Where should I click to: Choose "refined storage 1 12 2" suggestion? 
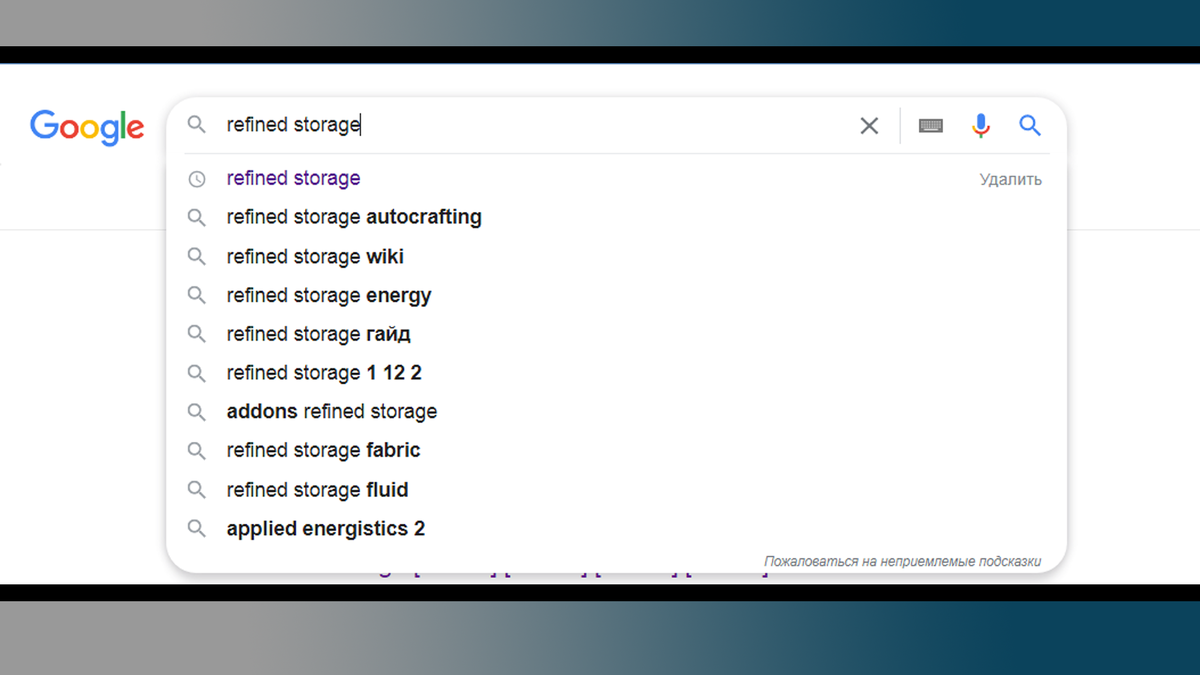[x=324, y=373]
